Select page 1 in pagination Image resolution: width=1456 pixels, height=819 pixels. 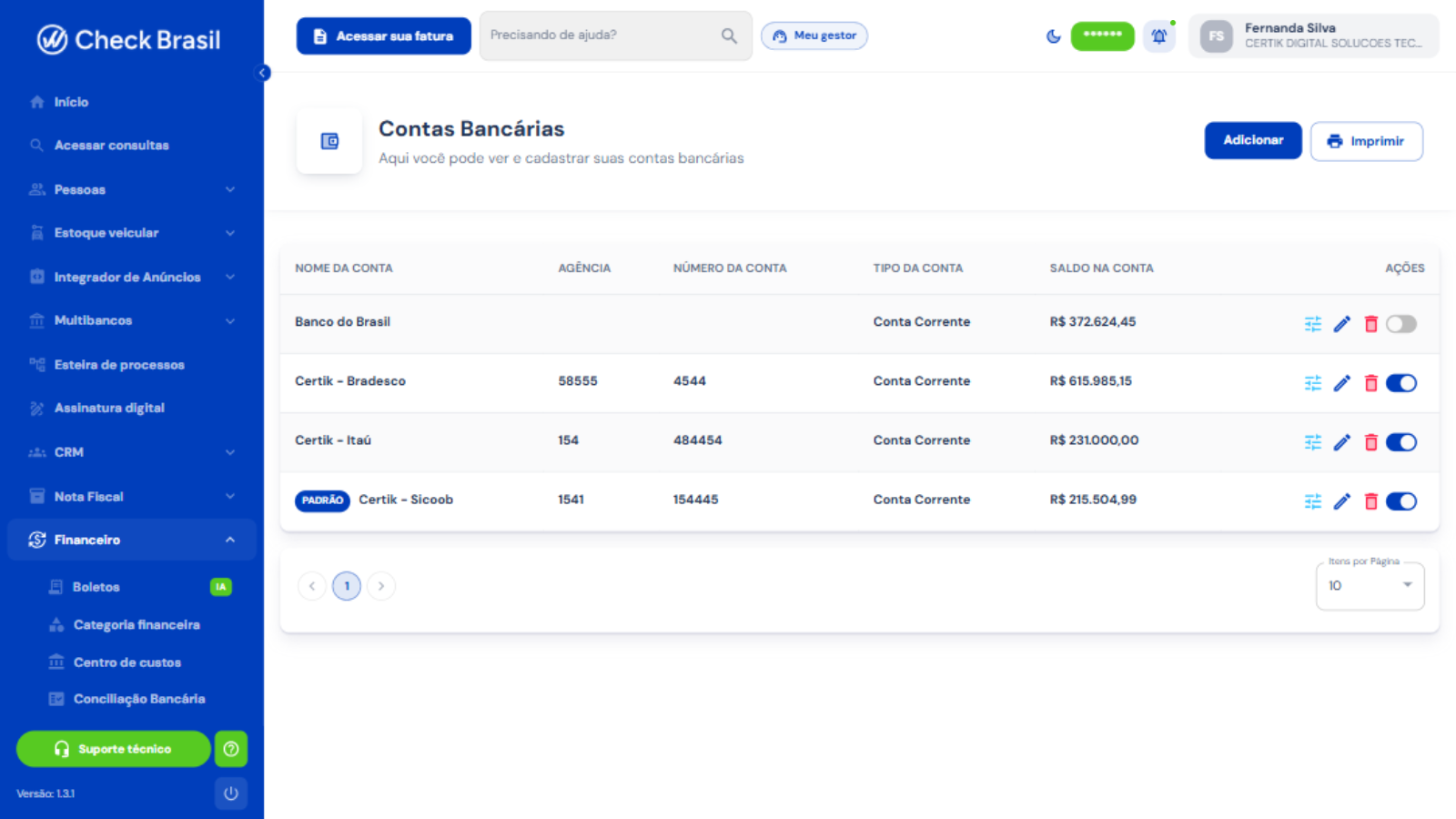tap(347, 586)
